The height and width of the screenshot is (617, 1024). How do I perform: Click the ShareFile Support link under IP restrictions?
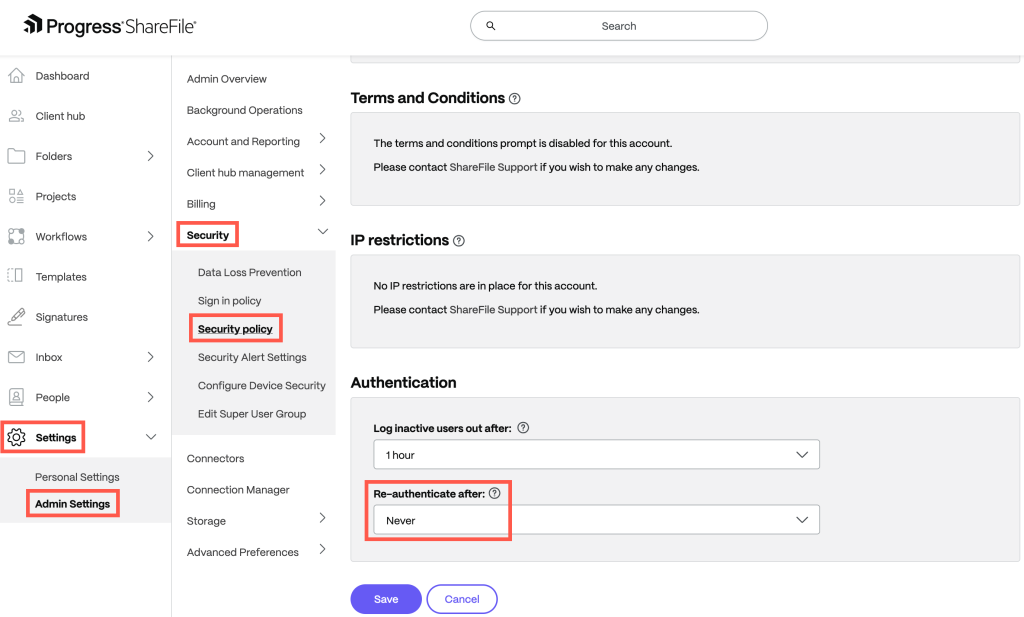click(x=493, y=309)
